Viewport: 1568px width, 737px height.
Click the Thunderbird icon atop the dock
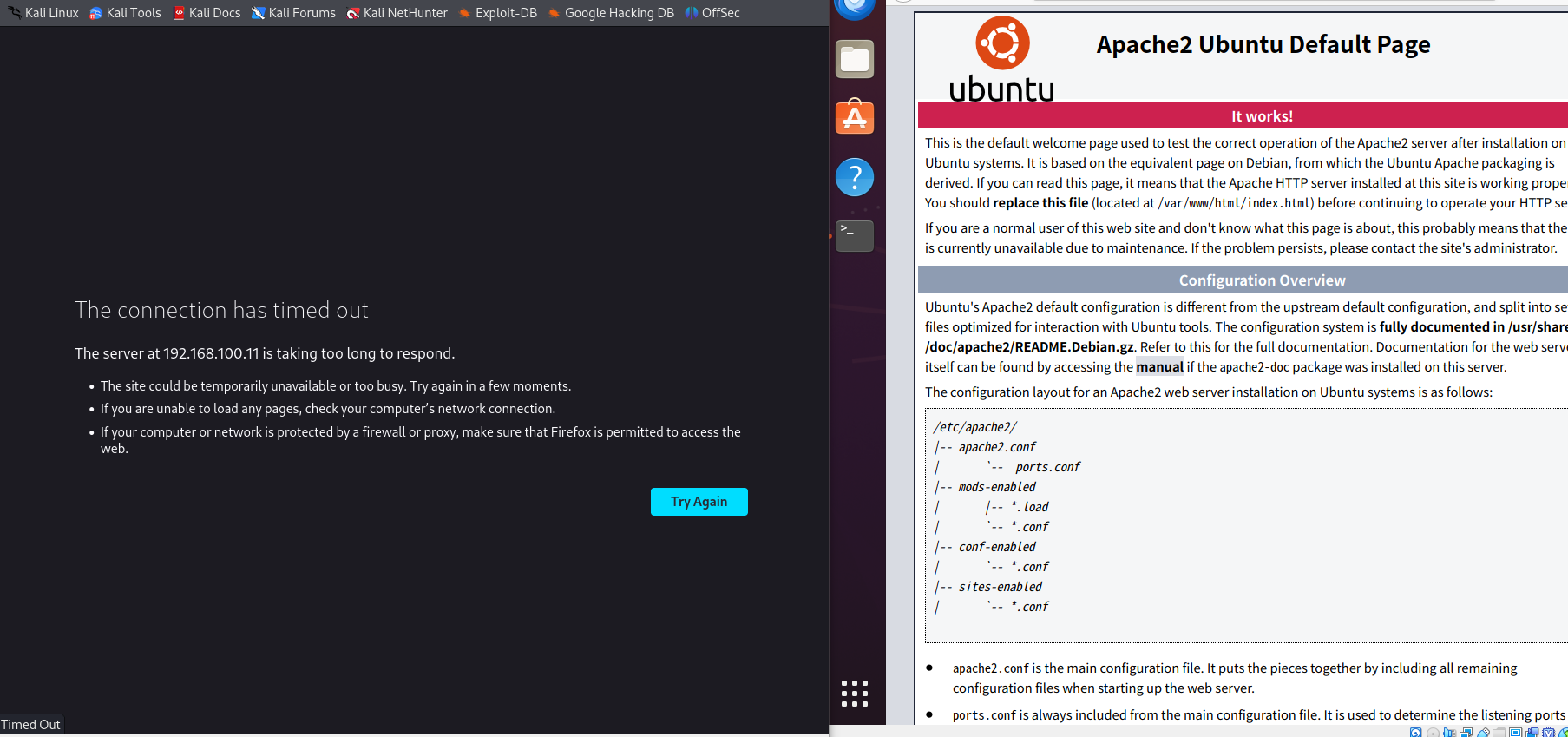[x=855, y=8]
